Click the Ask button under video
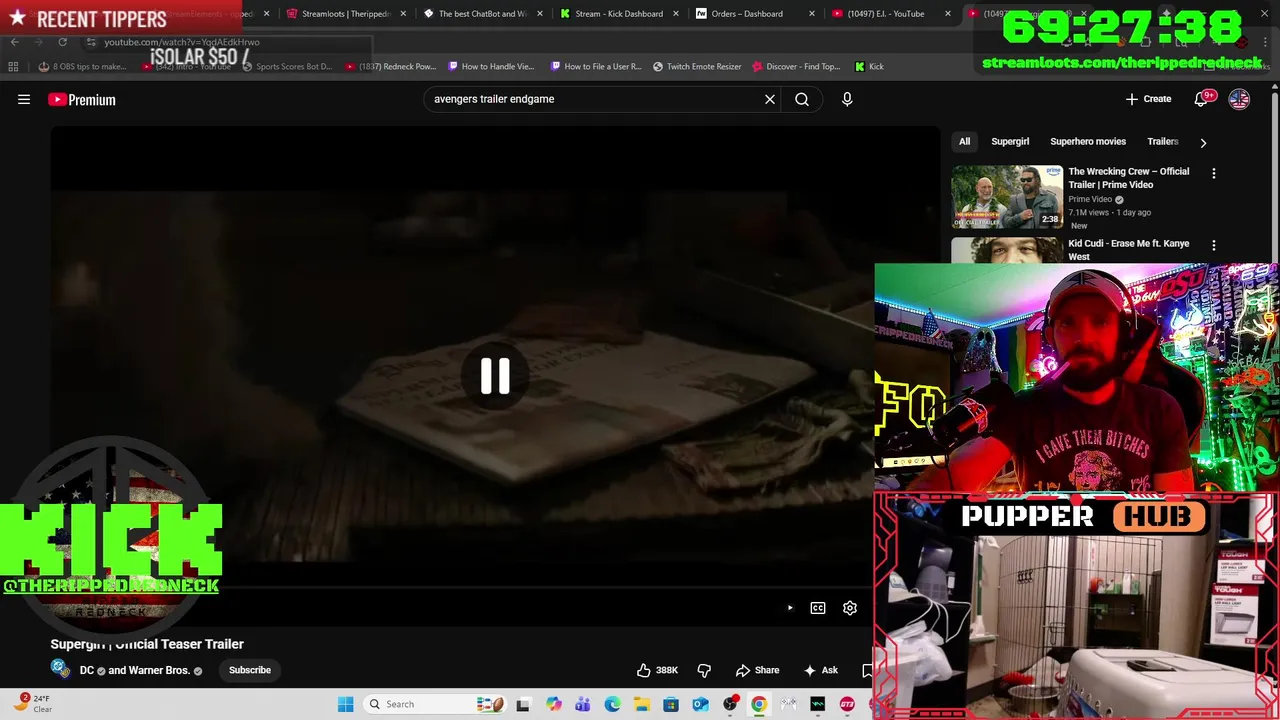Screen dimensions: 1280x720 click(821, 670)
